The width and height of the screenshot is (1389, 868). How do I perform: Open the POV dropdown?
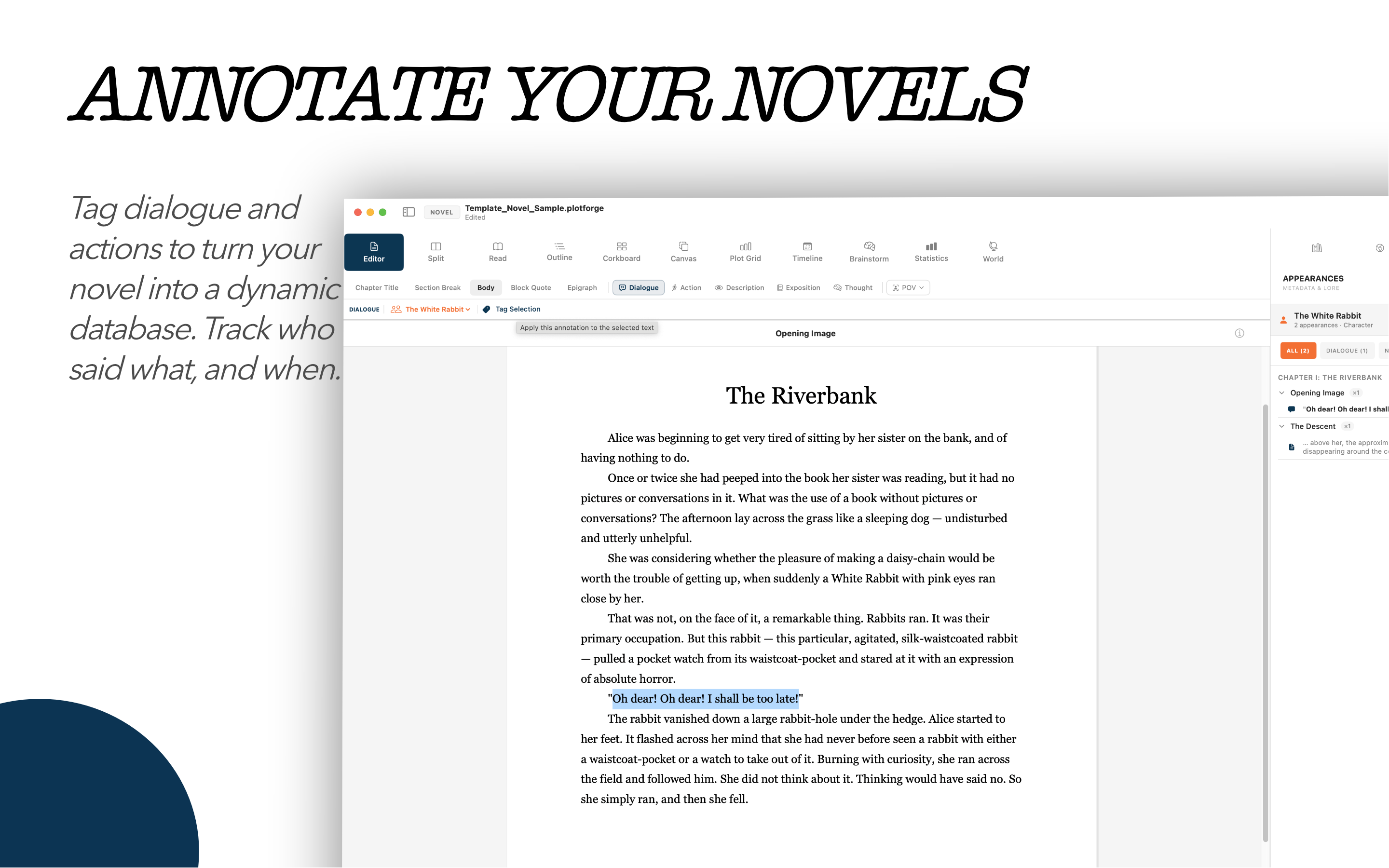click(908, 287)
